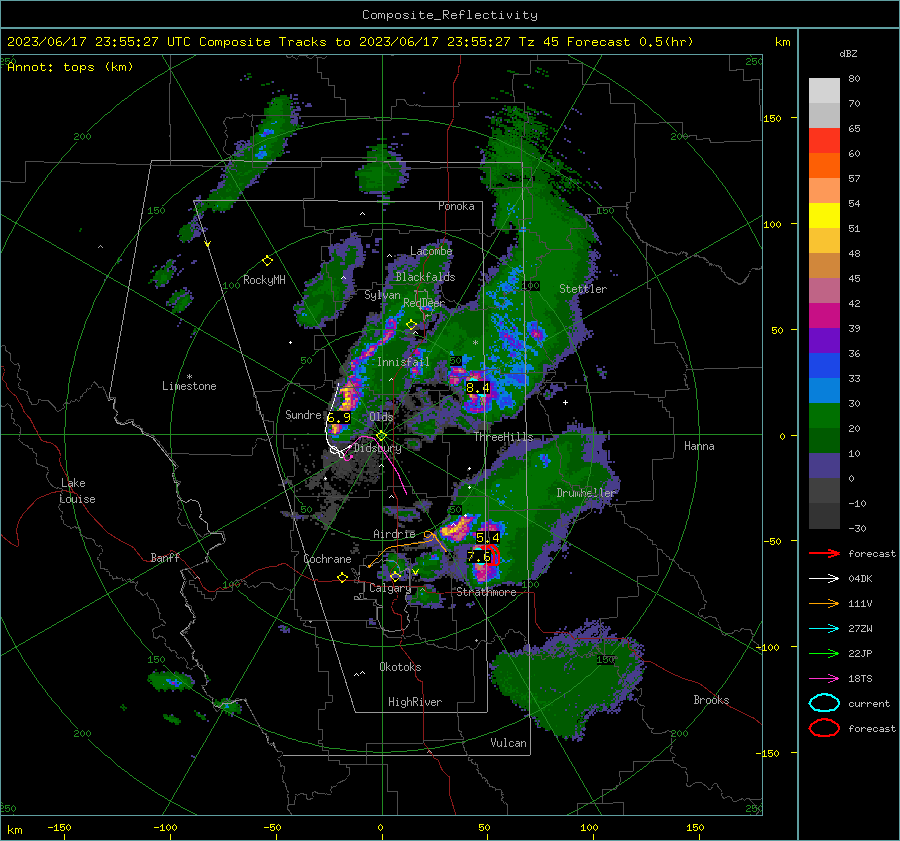This screenshot has width=900, height=841.
Task: Click the storm top label 7.6
Action: click(x=479, y=556)
